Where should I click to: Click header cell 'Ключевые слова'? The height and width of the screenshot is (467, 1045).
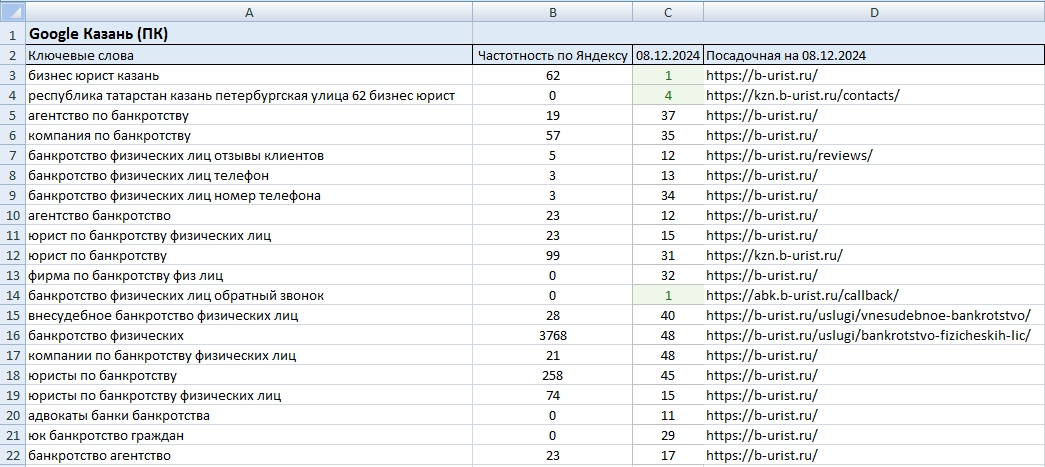click(249, 55)
